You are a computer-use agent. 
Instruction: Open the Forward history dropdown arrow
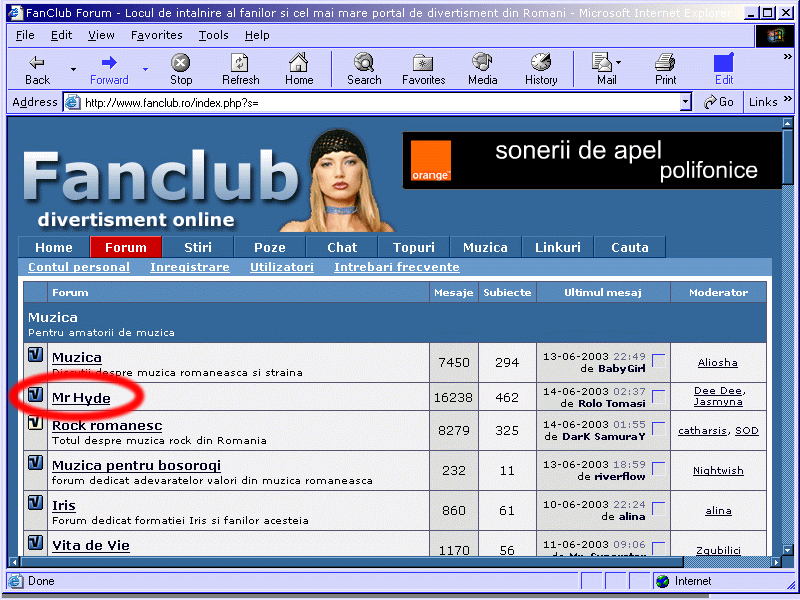[x=145, y=69]
